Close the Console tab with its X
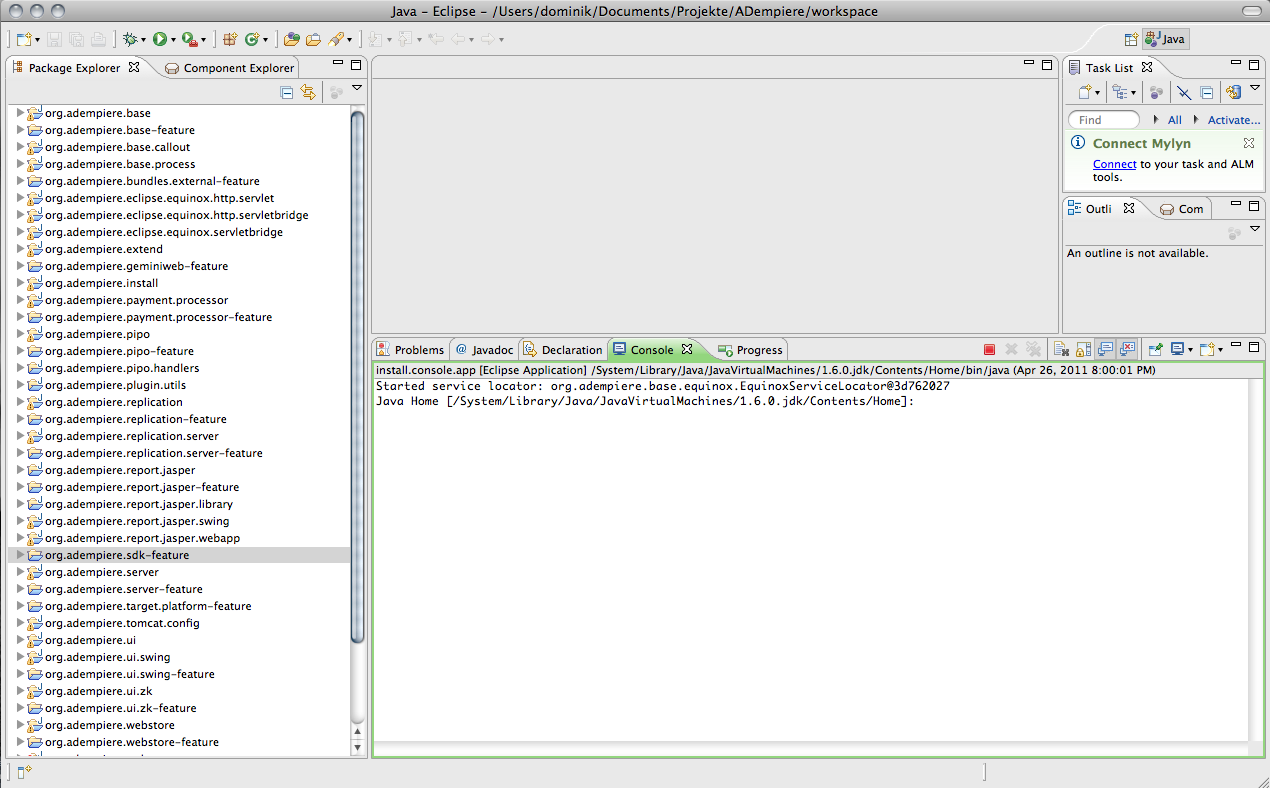The height and width of the screenshot is (788, 1270). [687, 350]
